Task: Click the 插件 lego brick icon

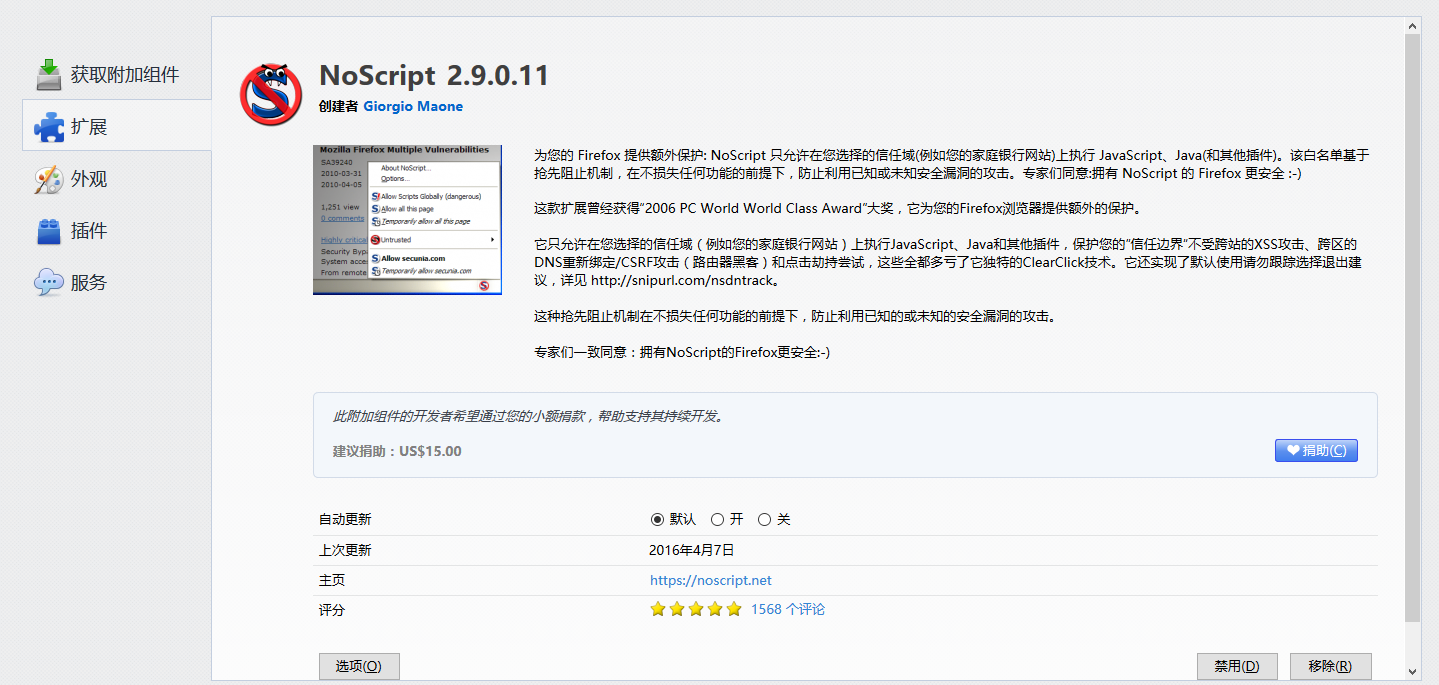Action: pos(49,231)
